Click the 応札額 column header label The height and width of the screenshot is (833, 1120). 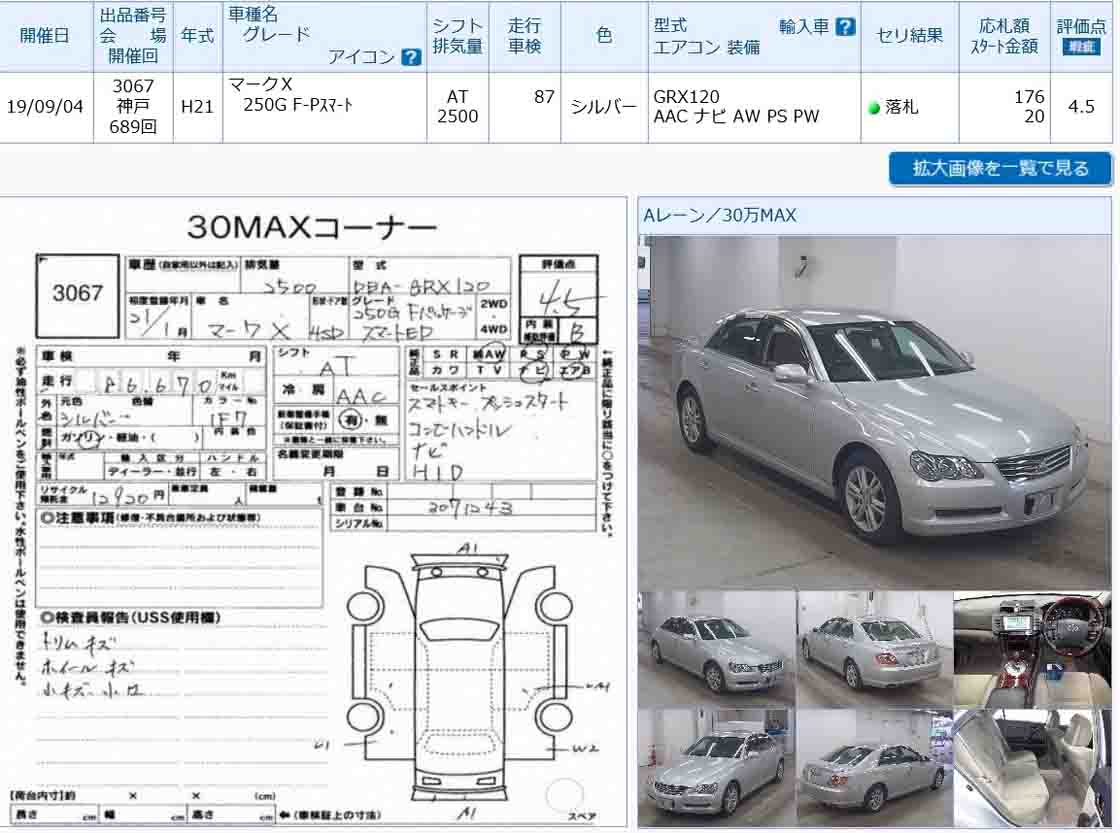1004,26
